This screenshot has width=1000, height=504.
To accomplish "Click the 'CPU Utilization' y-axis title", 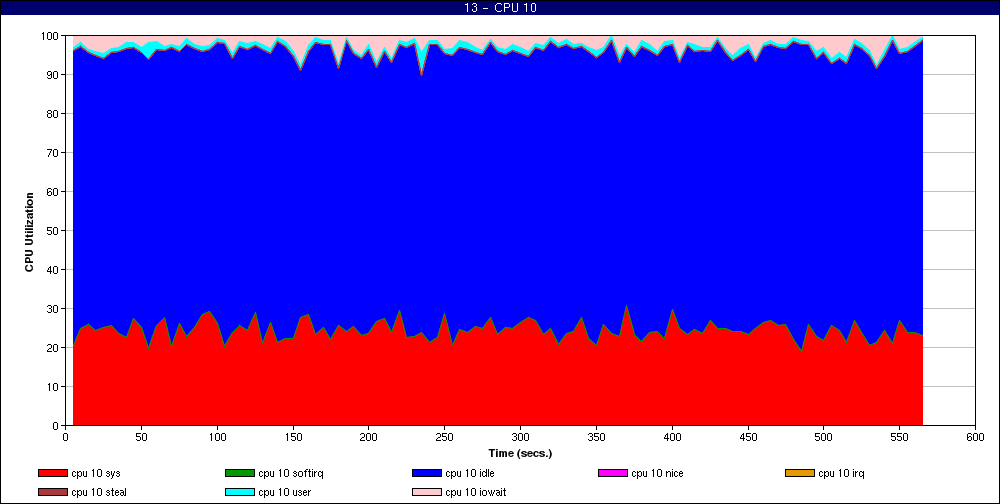I will point(30,231).
